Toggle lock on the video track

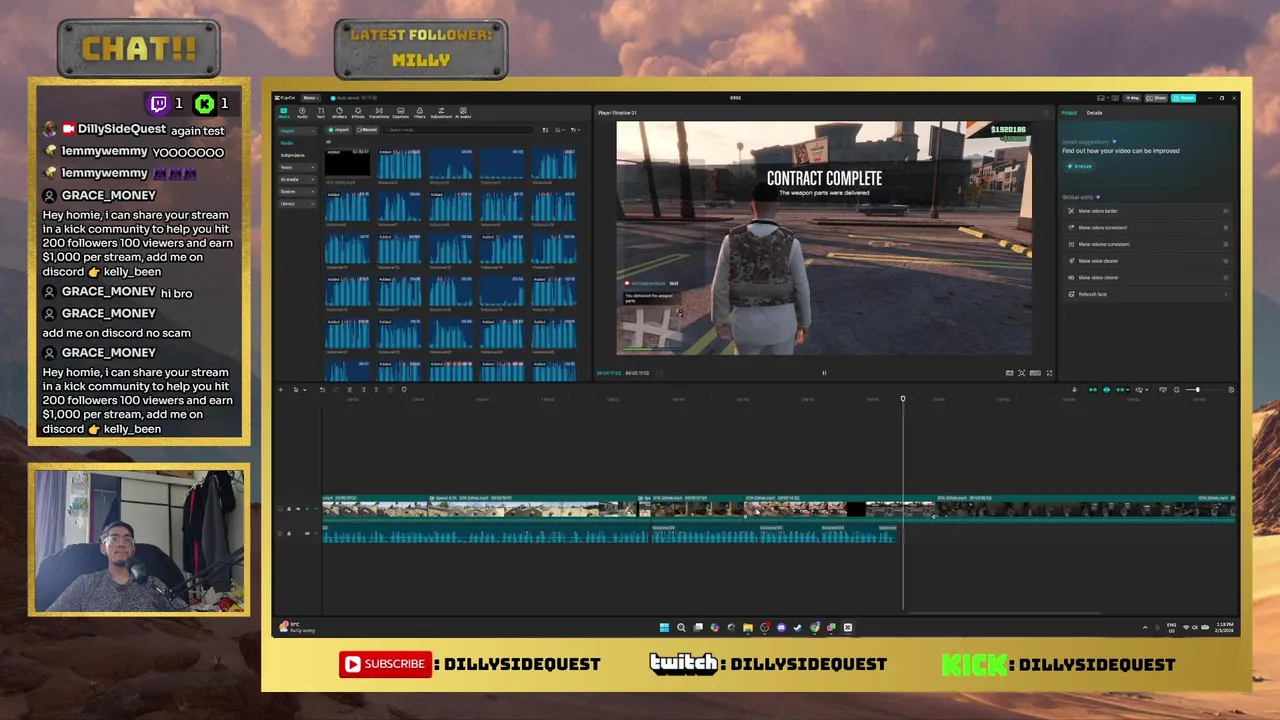point(289,509)
